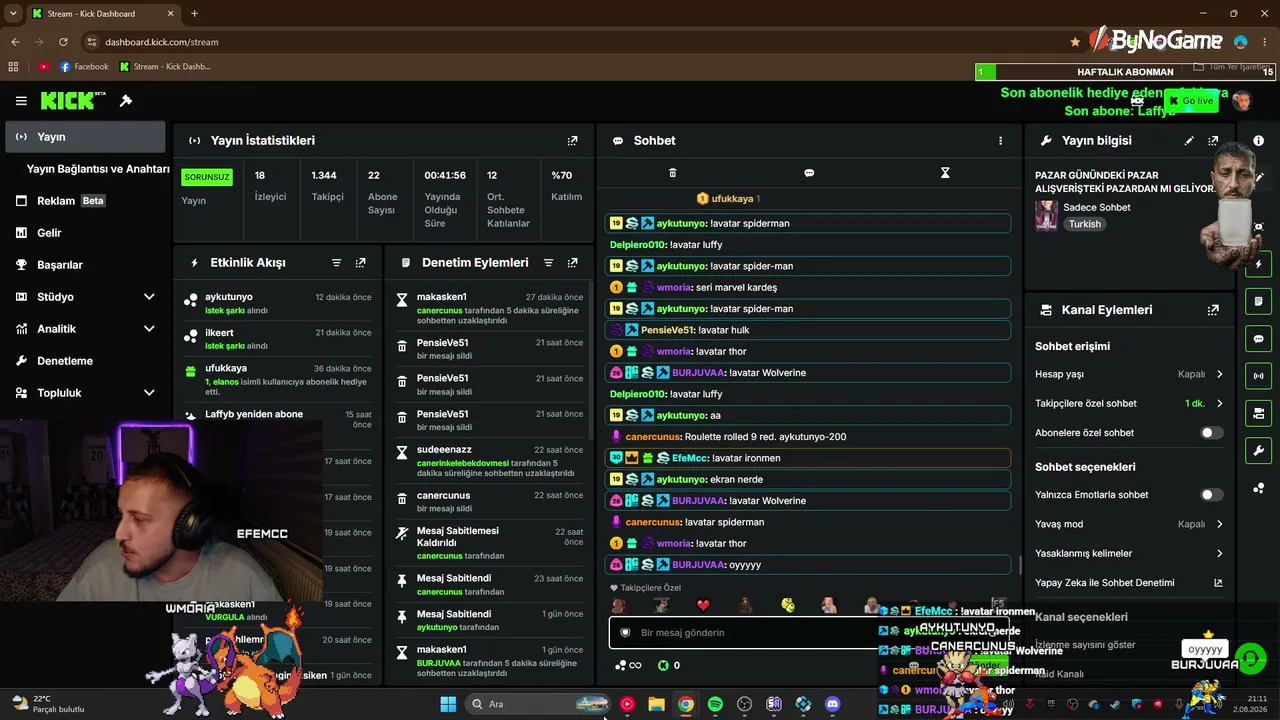1280x720 pixels.
Task: Click the trash icon in chat toolbar
Action: [x=672, y=173]
